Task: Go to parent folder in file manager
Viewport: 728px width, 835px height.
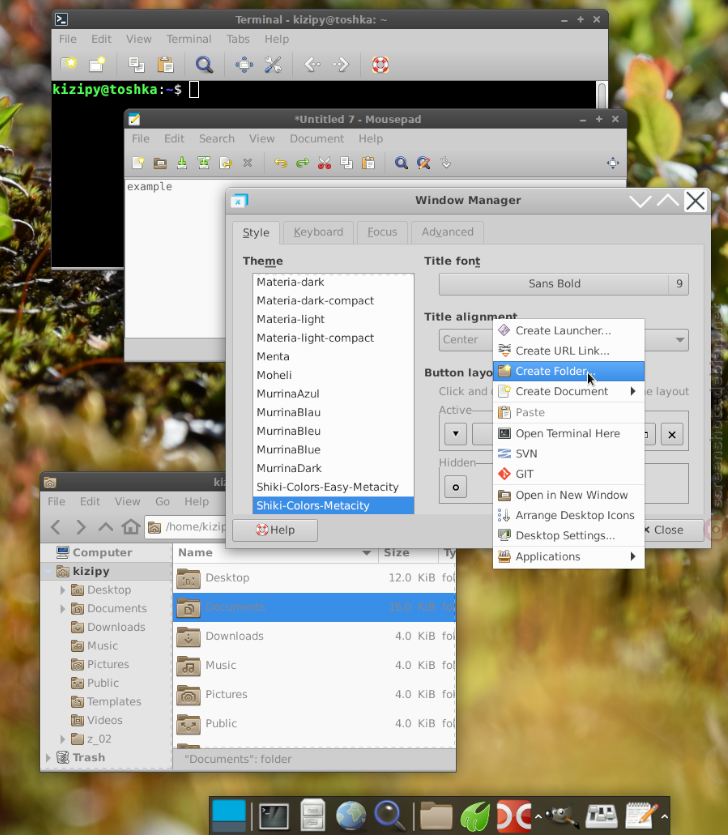Action: (x=105, y=527)
